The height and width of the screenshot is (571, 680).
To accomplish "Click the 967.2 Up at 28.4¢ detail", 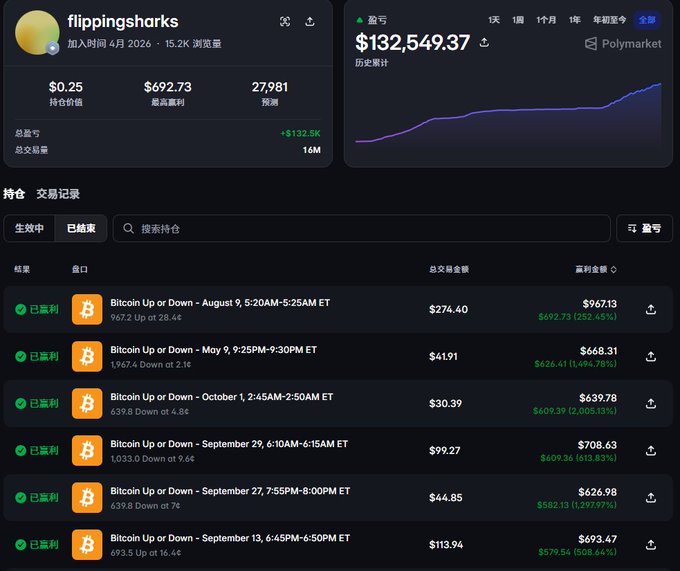I will click(x=146, y=317).
